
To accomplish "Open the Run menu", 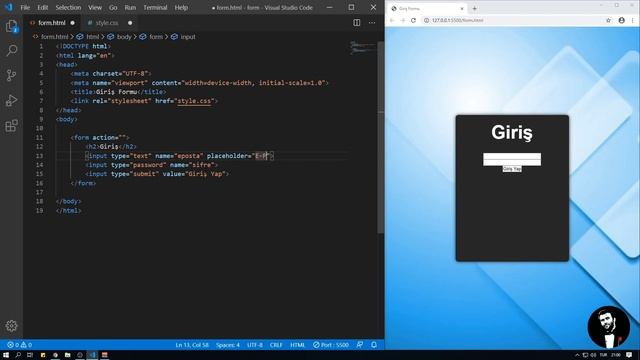I will click(130, 7).
